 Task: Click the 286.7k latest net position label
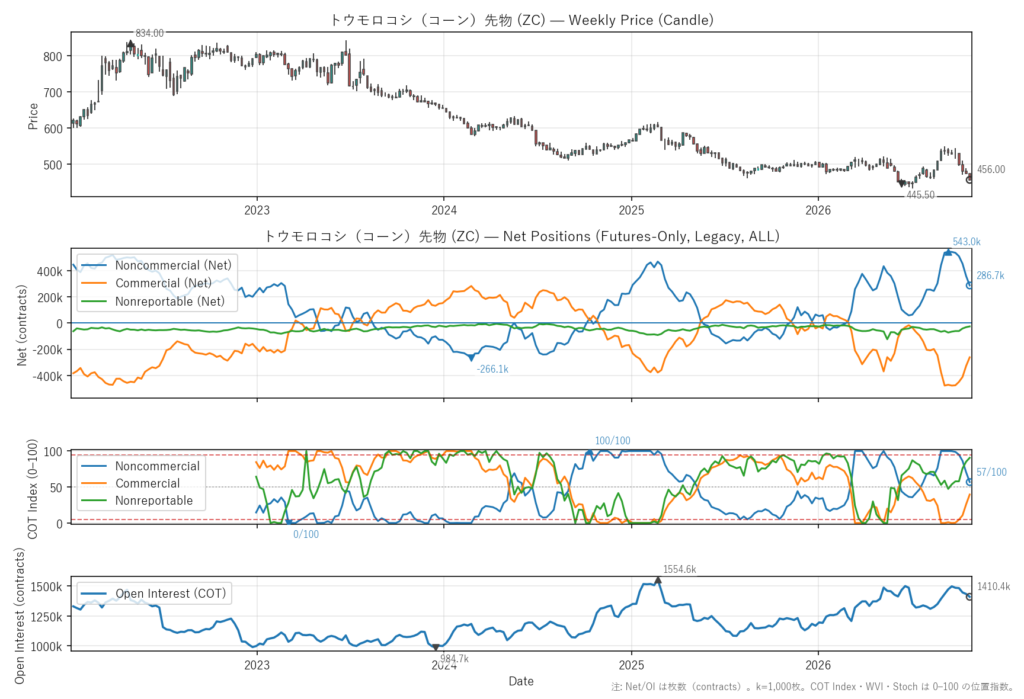click(x=990, y=276)
